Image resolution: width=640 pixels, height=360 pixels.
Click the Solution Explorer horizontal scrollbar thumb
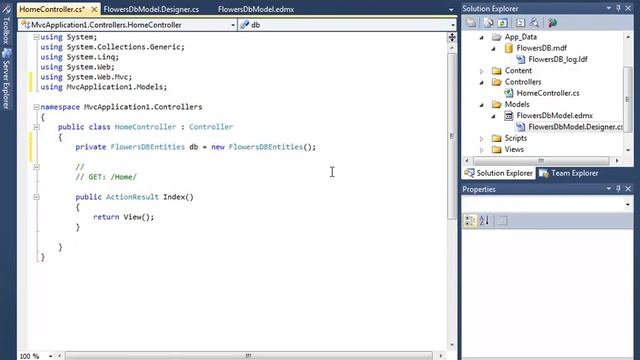pos(541,160)
